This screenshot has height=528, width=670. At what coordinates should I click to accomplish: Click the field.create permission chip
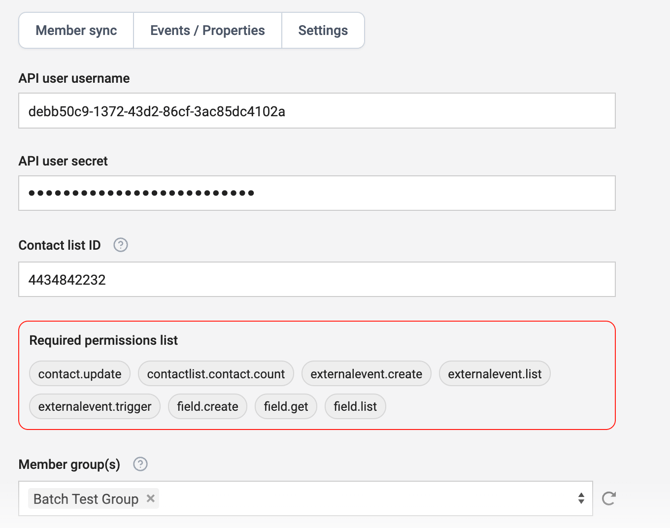pyautogui.click(x=208, y=407)
